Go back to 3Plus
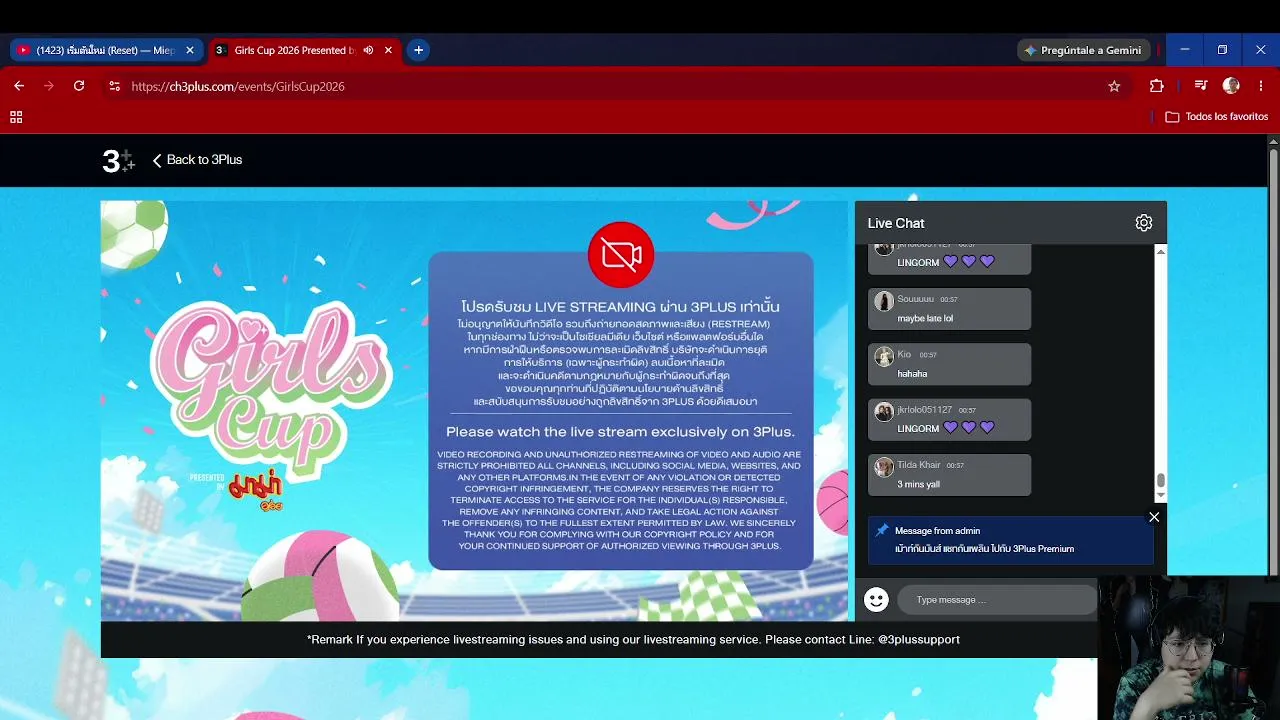This screenshot has width=1280, height=720. (197, 160)
